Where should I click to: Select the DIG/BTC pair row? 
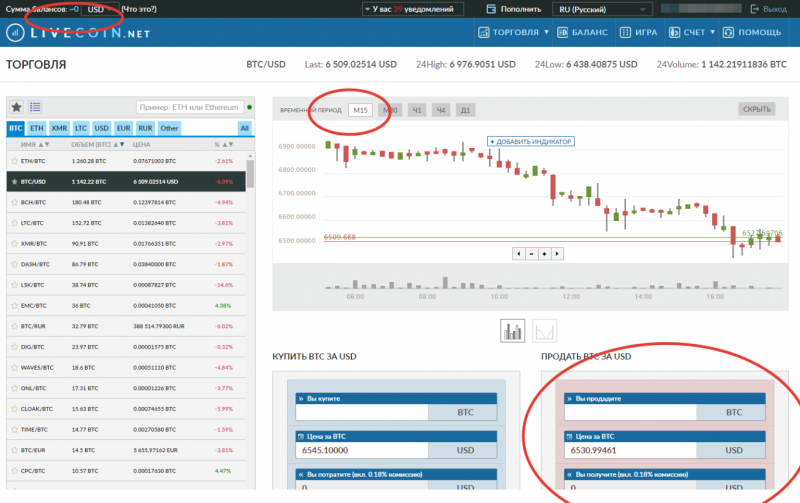coord(126,347)
